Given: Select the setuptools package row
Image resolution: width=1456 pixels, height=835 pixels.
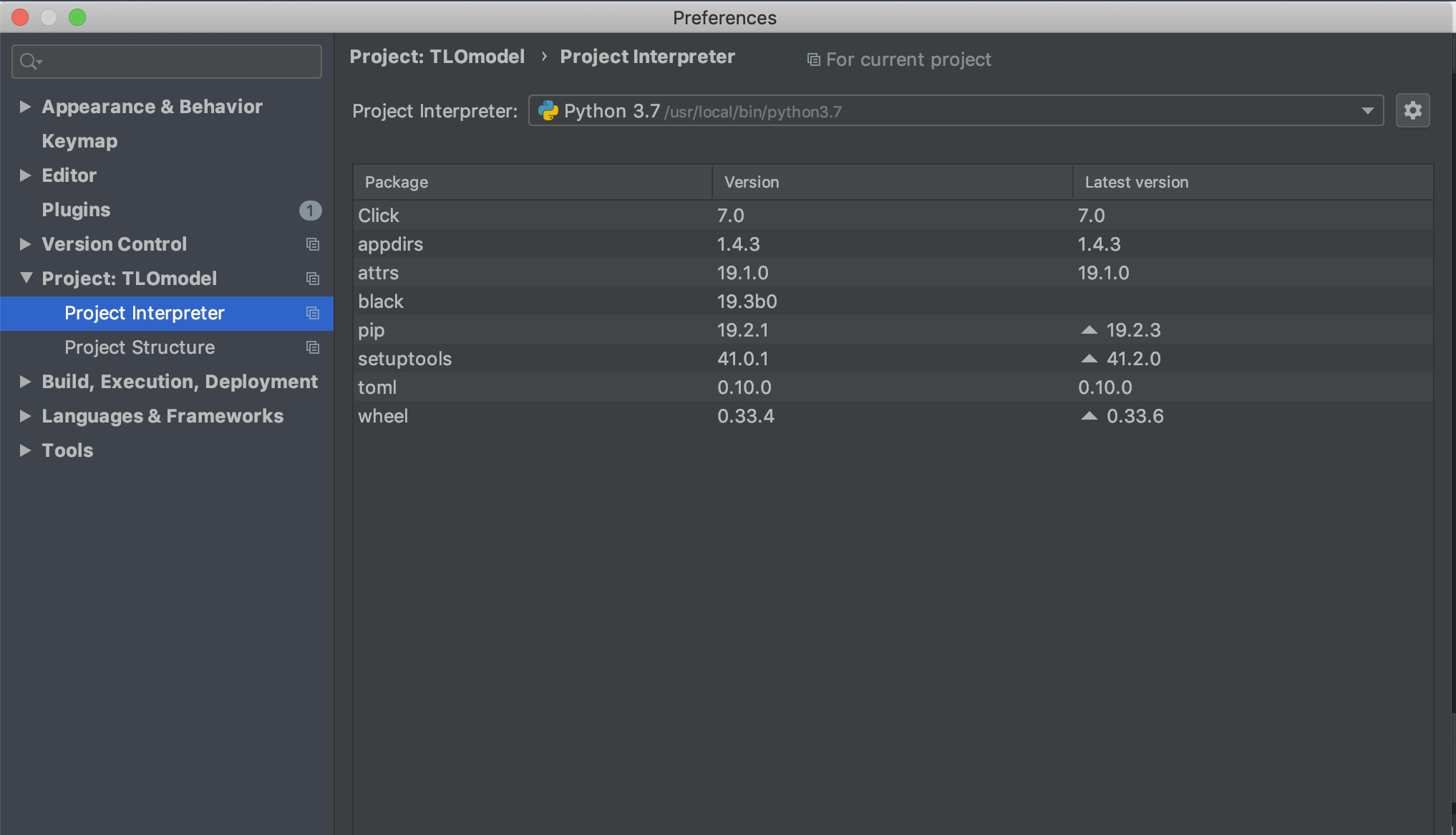Looking at the screenshot, I should [893, 359].
